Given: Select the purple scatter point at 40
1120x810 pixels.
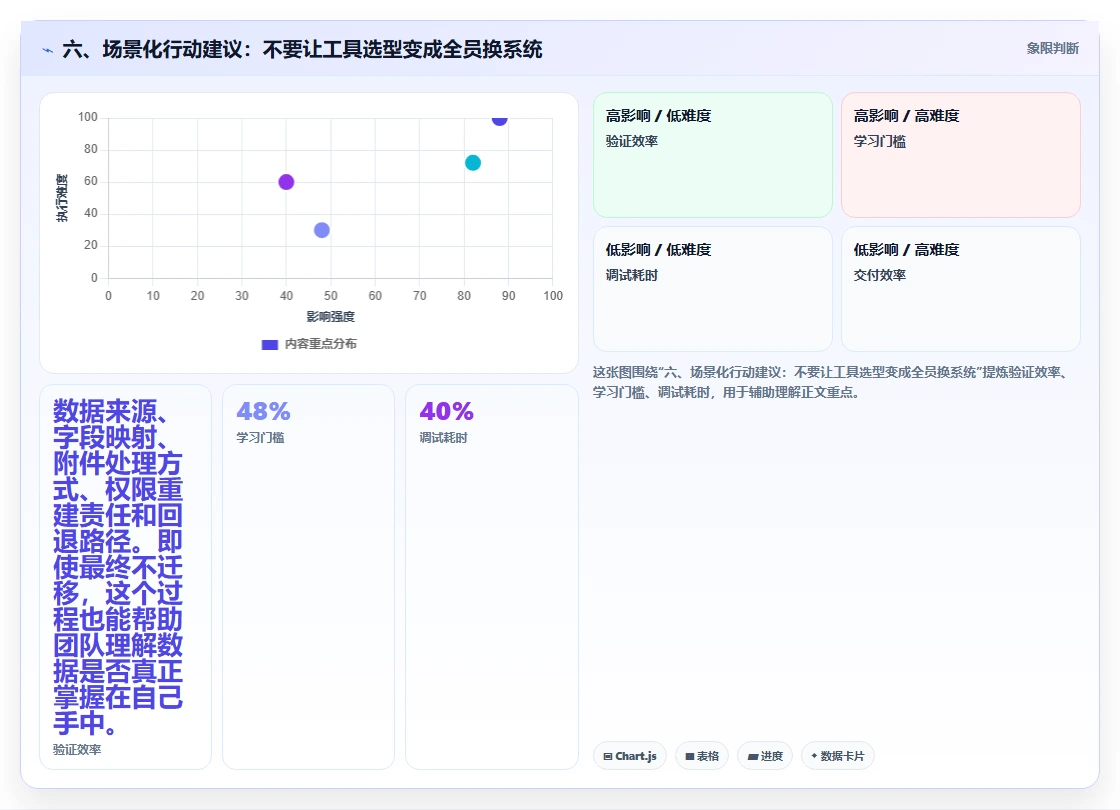Looking at the screenshot, I should click(x=286, y=182).
